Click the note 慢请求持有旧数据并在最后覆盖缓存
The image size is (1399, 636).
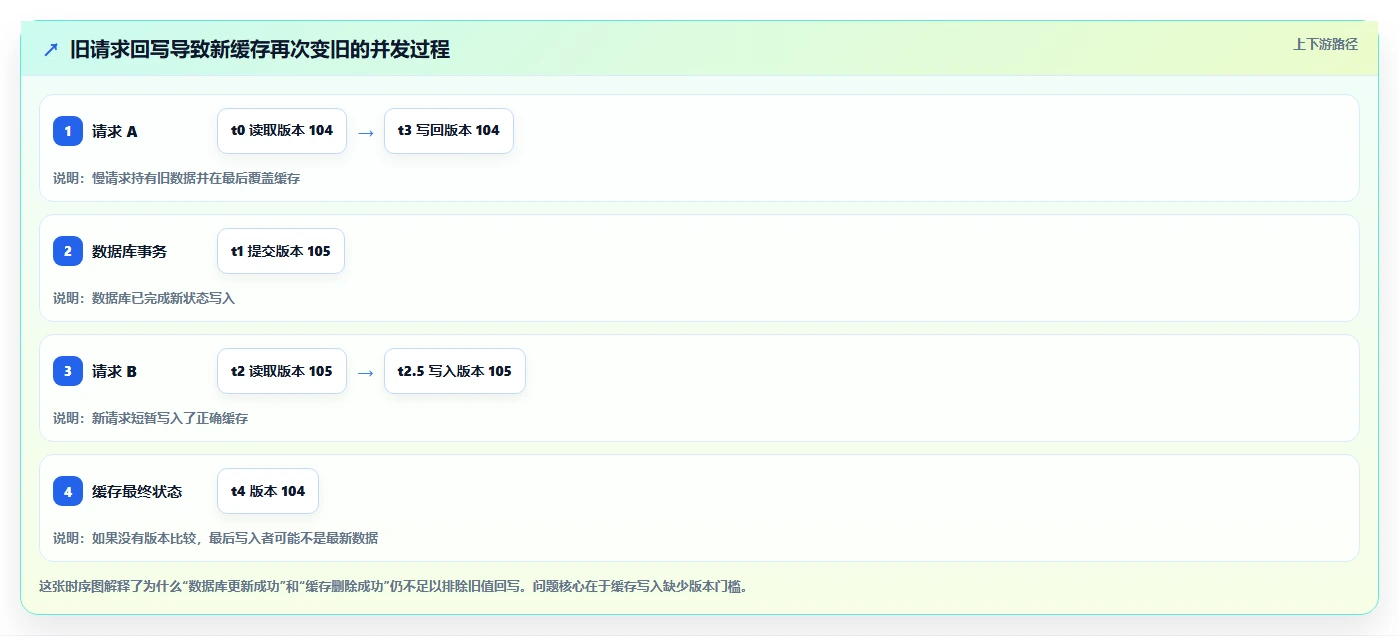point(176,178)
